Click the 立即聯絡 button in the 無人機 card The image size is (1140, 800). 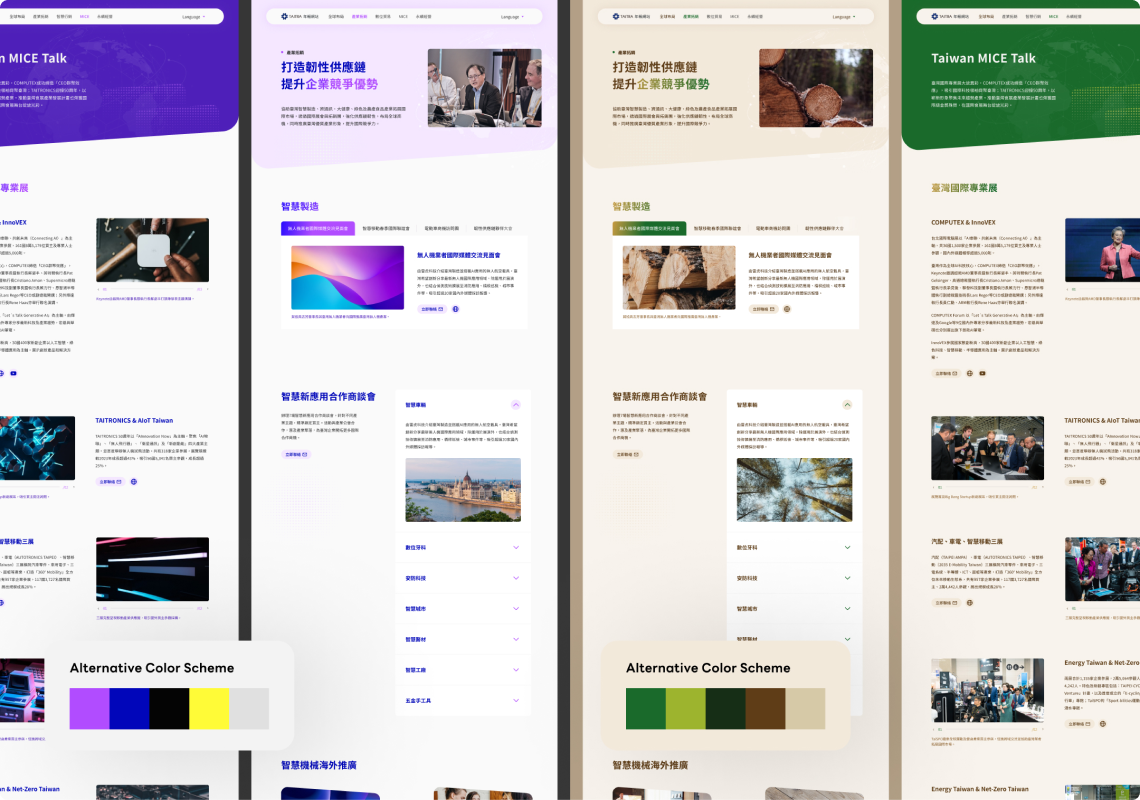[431, 308]
